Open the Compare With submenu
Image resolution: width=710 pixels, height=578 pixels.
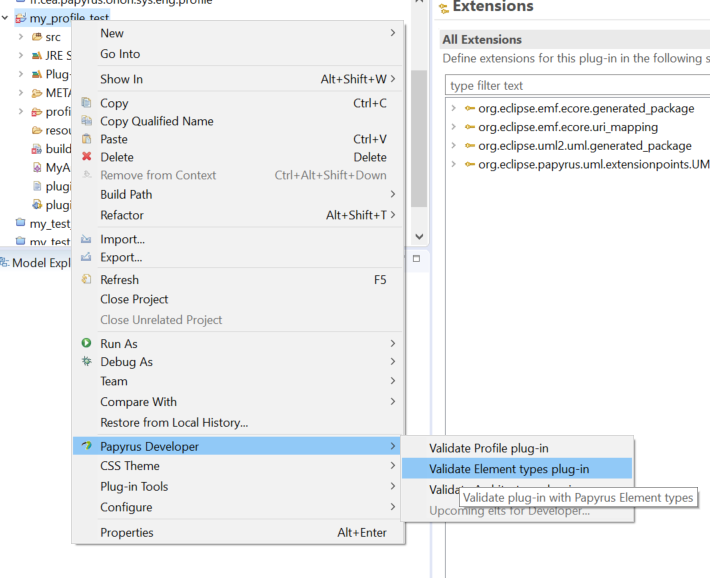click(x=238, y=402)
